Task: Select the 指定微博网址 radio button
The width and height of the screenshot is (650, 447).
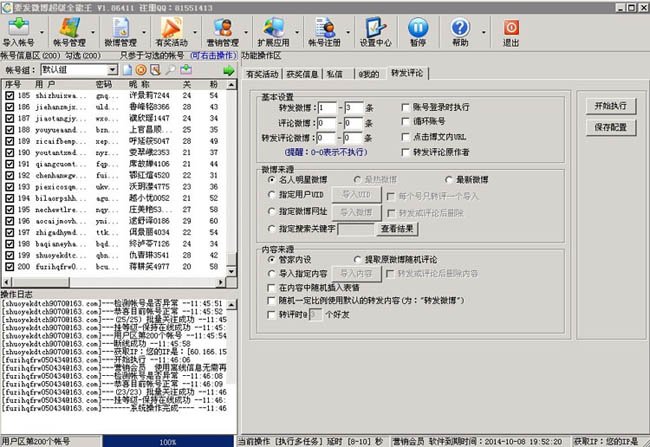Action: pyautogui.click(x=272, y=211)
